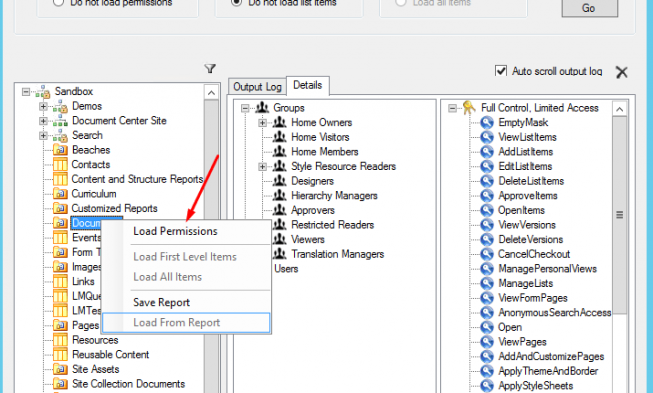Select the Hierarchy Managers group
This screenshot has width=653, height=393.
(x=334, y=196)
